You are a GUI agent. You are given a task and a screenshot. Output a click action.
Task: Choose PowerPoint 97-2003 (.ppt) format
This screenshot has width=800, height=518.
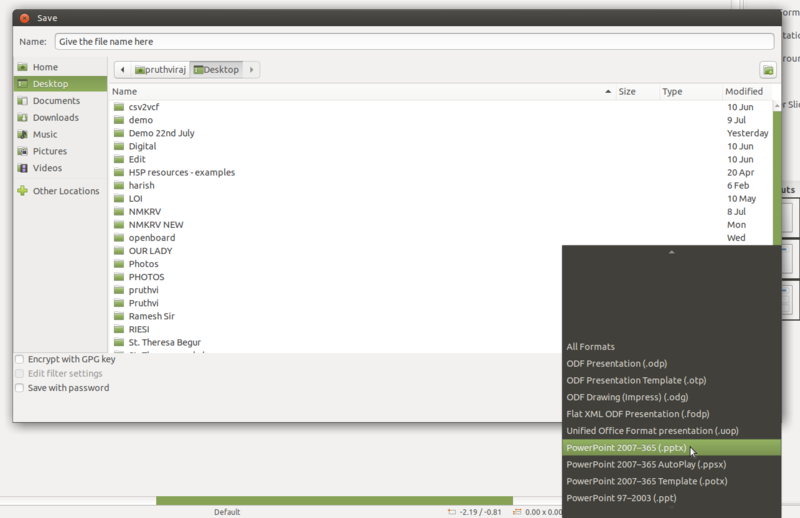click(x=671, y=498)
